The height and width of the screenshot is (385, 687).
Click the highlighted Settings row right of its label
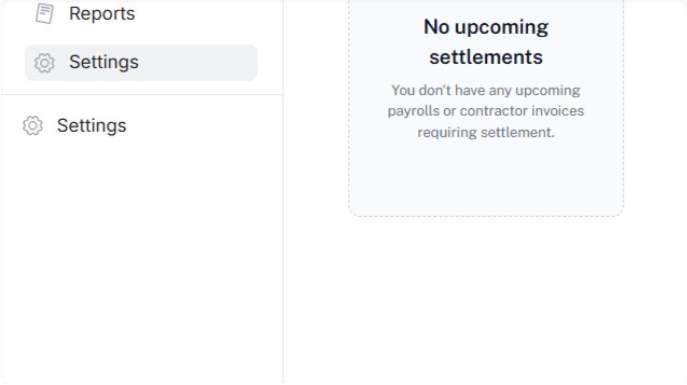(x=197, y=63)
